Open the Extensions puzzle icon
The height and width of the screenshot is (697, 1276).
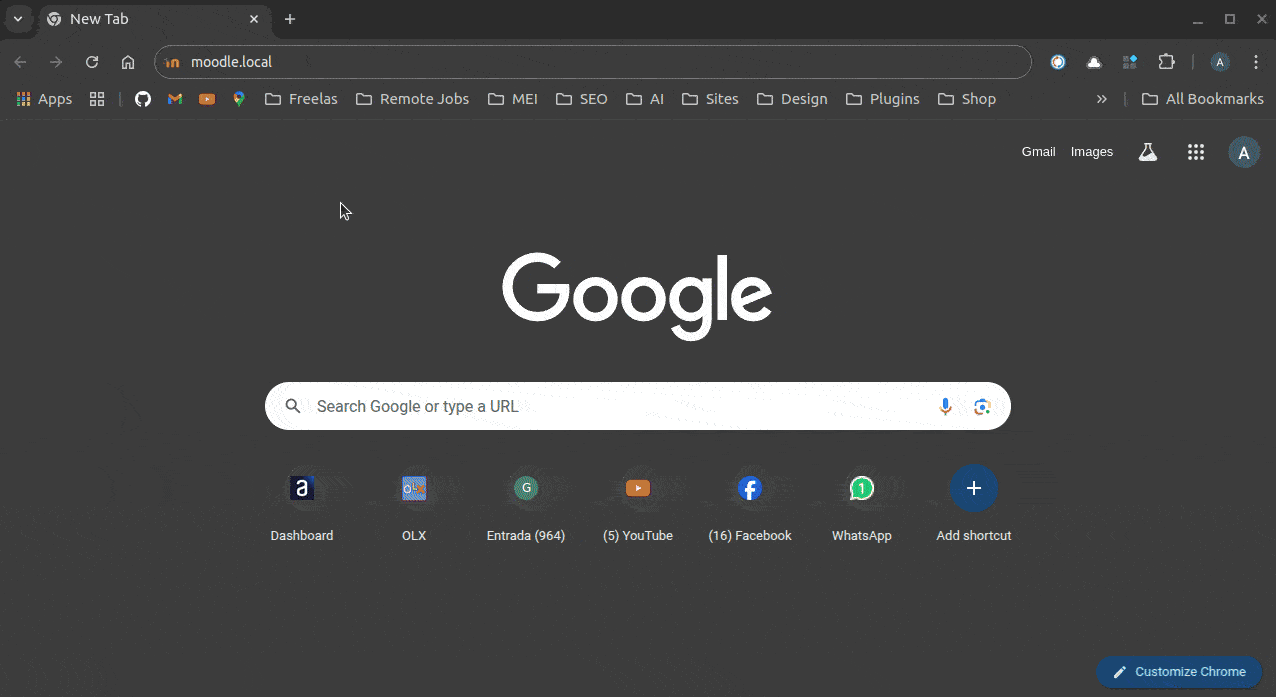click(x=1166, y=62)
